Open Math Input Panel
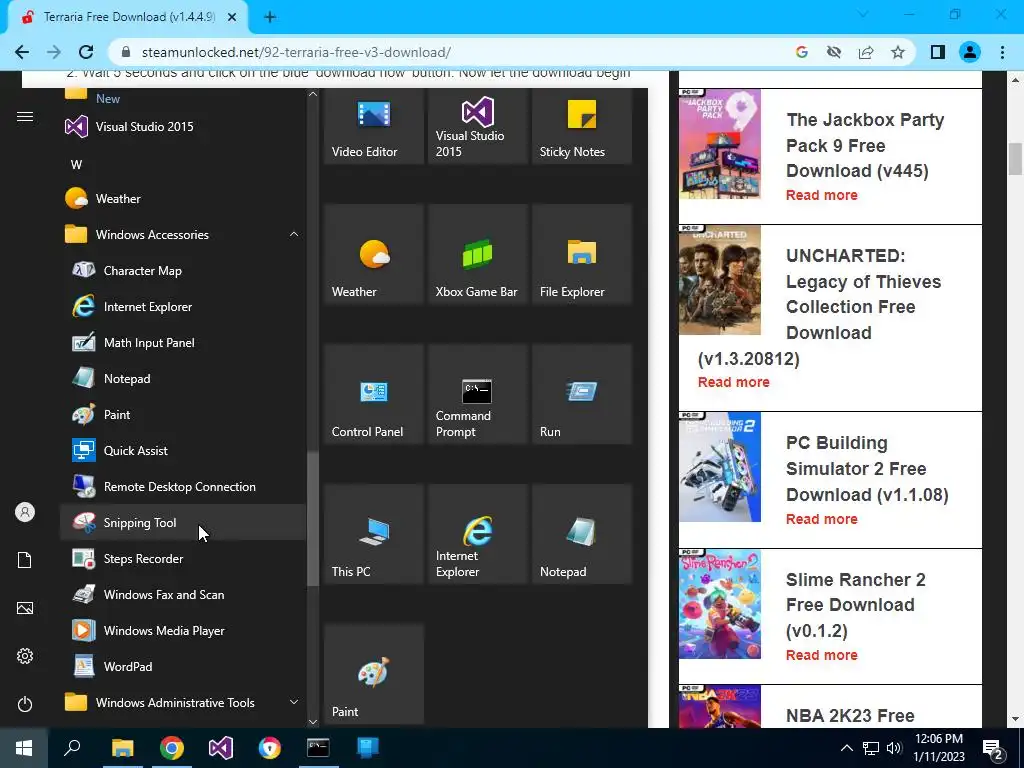 tap(183, 342)
